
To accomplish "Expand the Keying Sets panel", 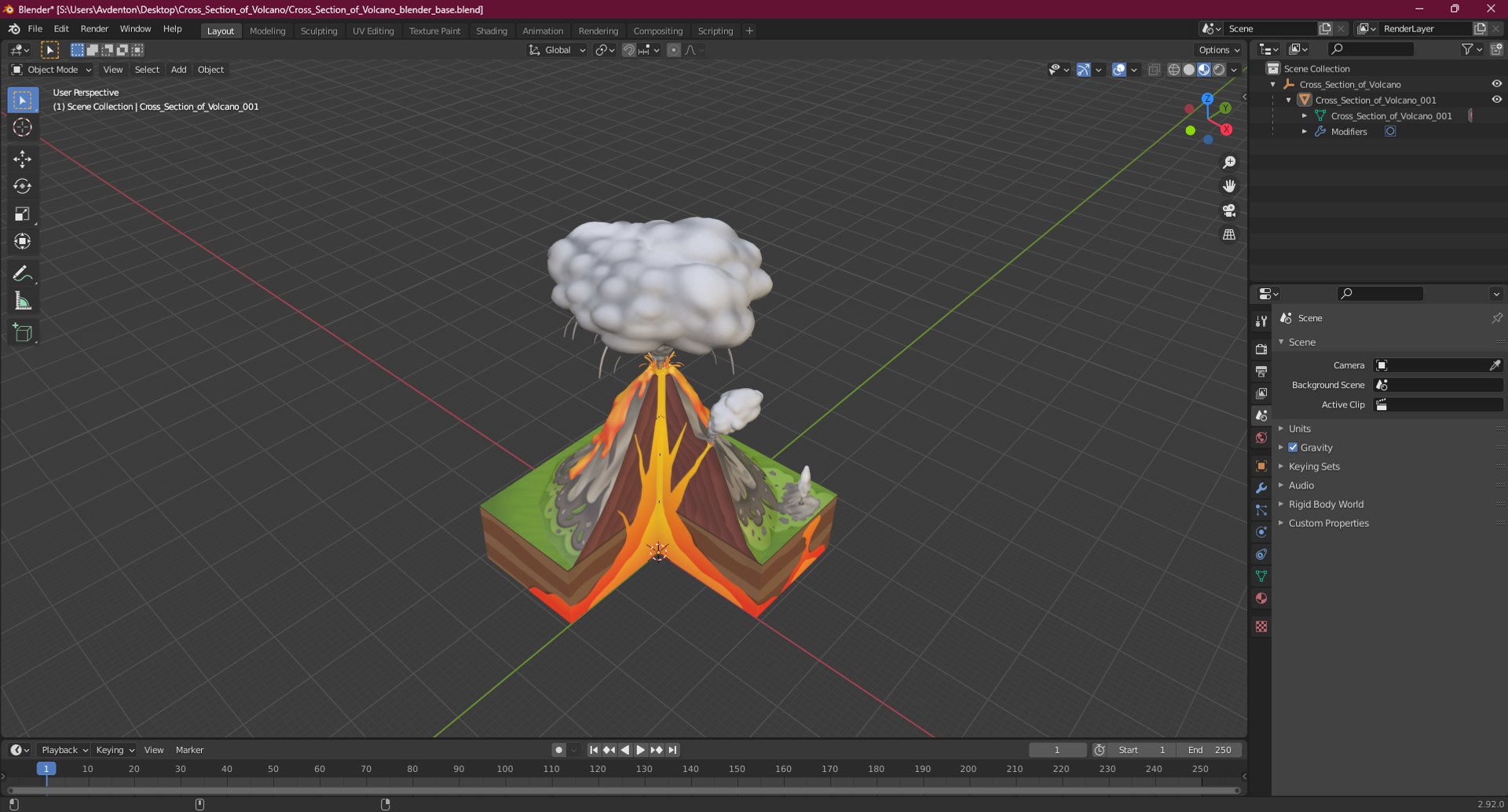I will [x=1314, y=466].
